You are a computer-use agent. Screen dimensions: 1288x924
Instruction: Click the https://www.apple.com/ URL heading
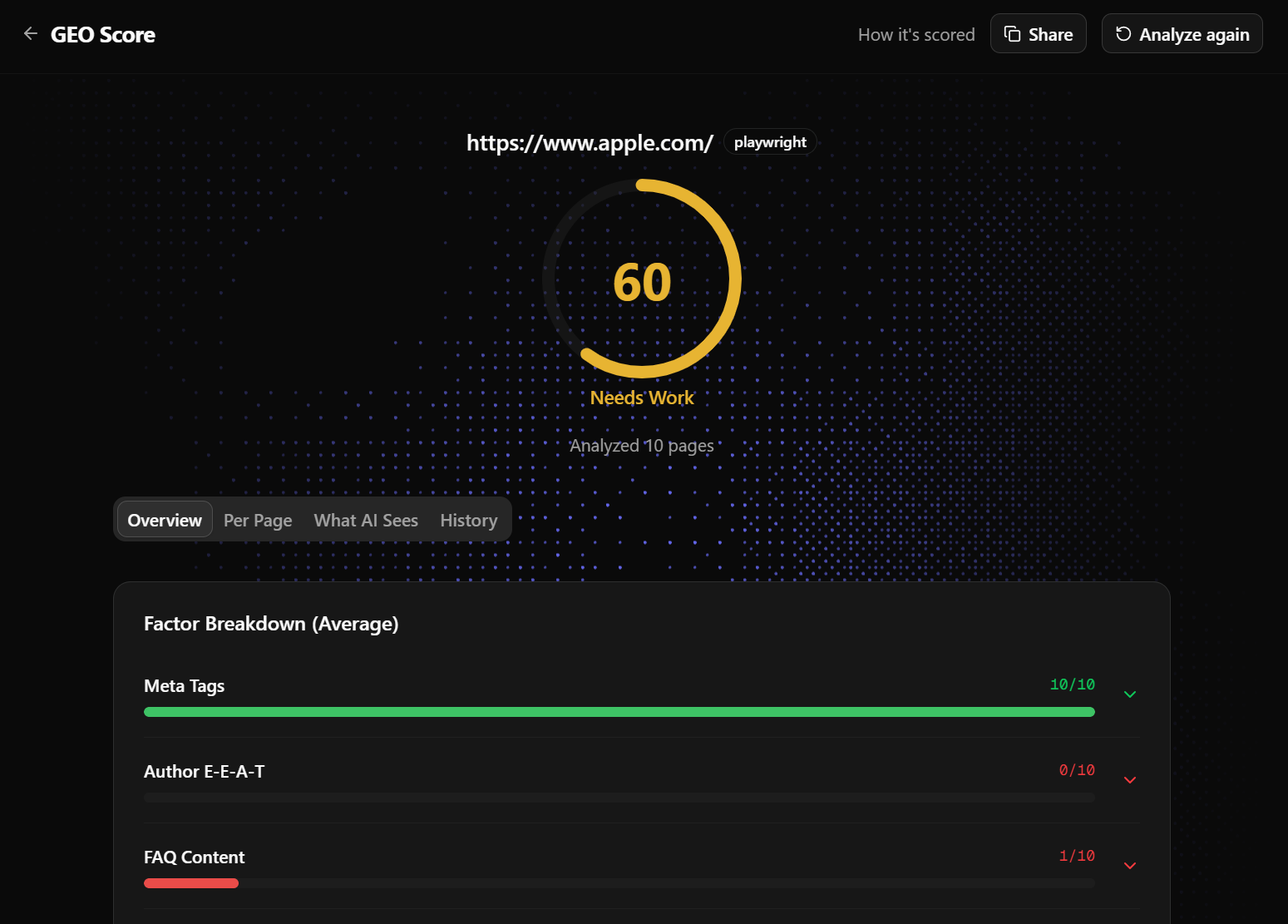[590, 143]
